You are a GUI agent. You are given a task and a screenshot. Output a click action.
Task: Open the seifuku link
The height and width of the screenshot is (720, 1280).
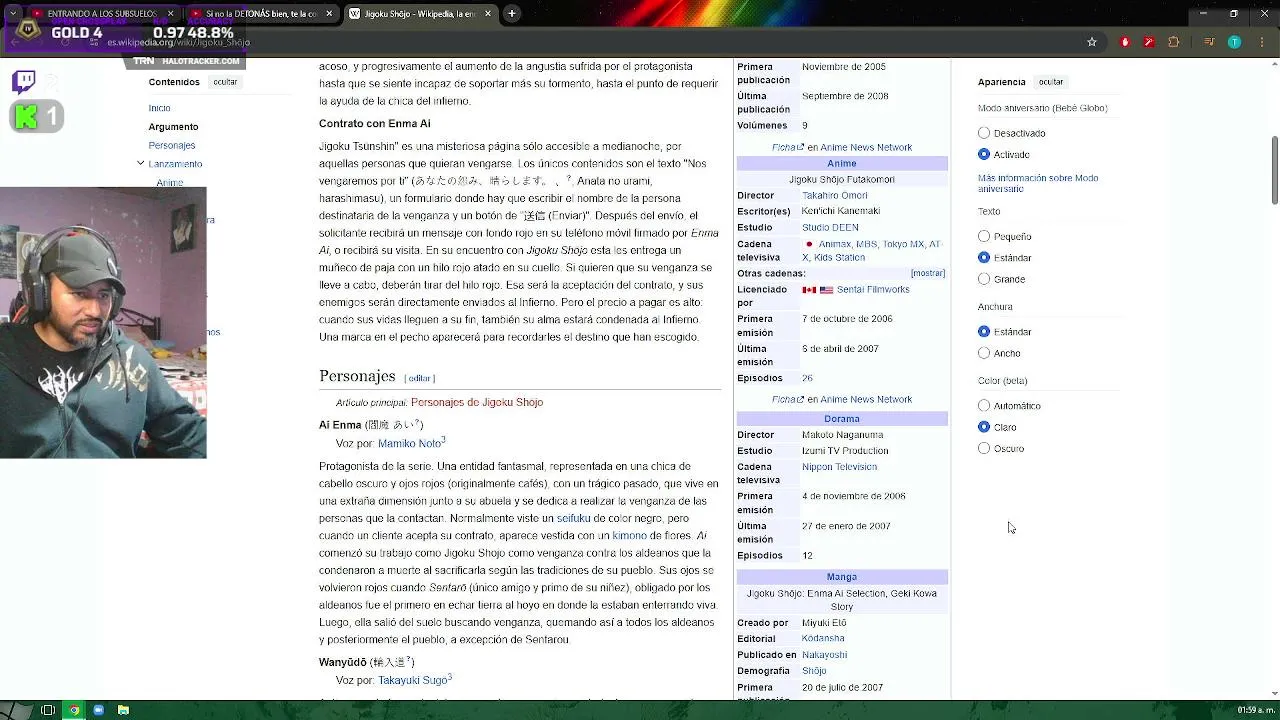pos(574,518)
